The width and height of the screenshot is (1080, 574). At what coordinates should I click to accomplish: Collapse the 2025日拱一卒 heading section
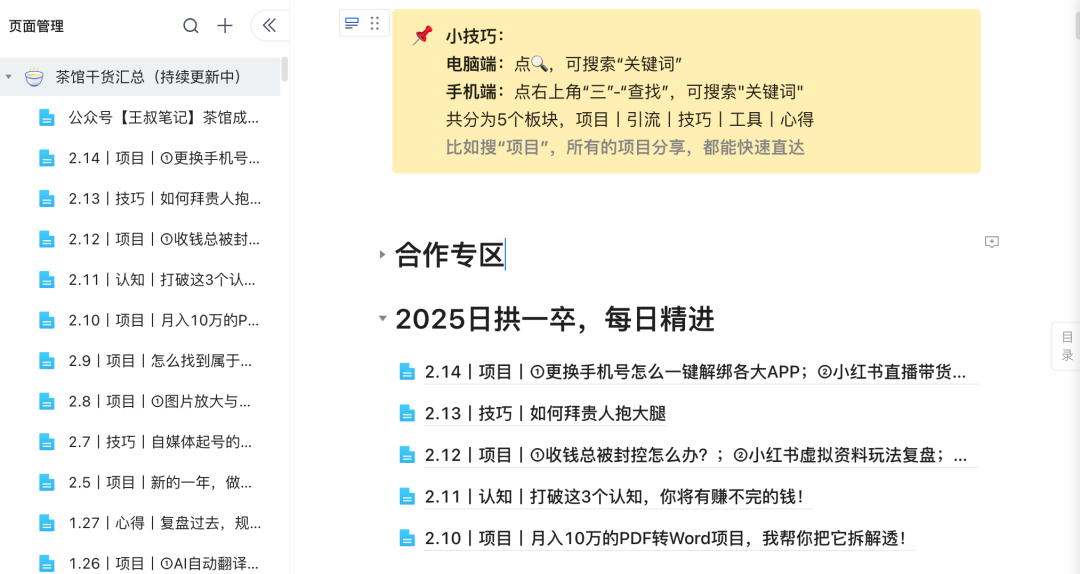(x=382, y=318)
